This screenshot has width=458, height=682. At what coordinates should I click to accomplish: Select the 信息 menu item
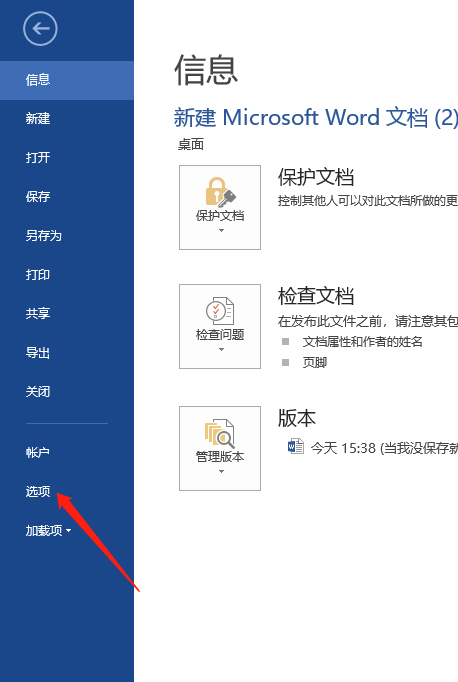(x=67, y=80)
